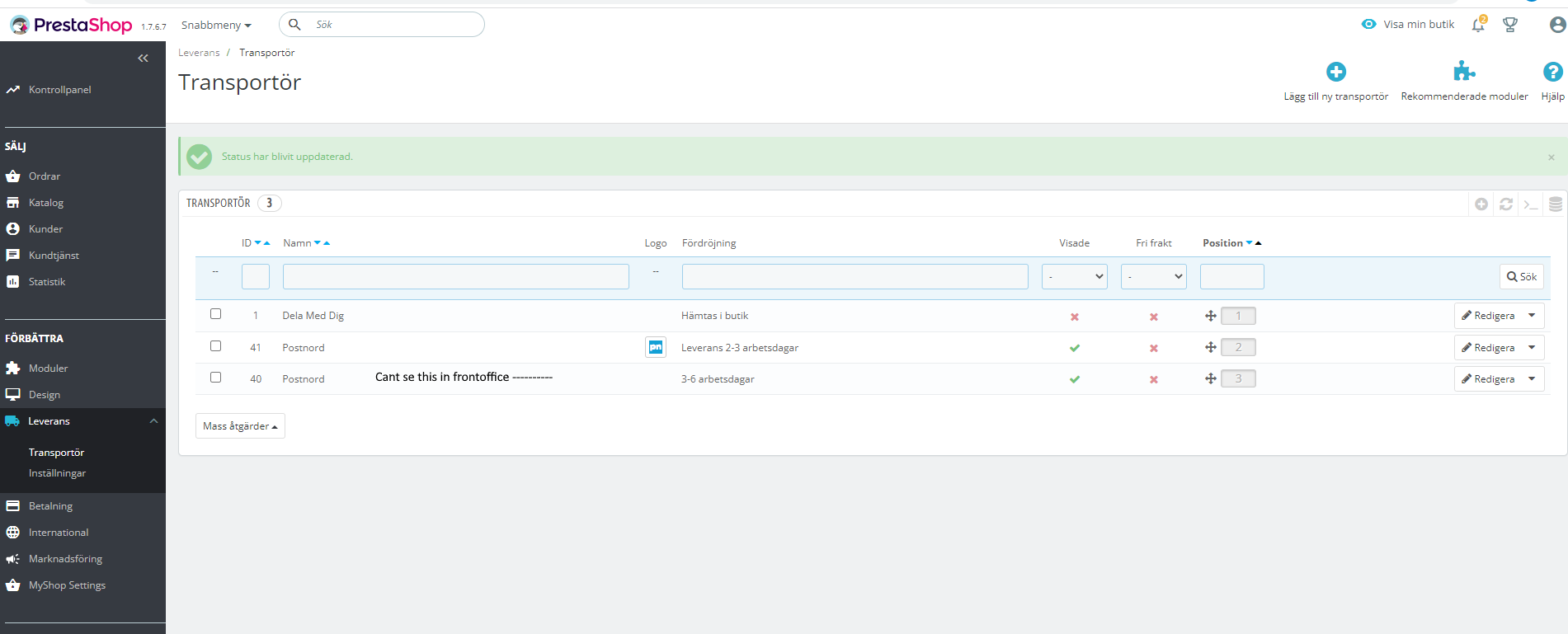Refresh the transportör list
The image size is (1568, 634).
click(x=1506, y=204)
